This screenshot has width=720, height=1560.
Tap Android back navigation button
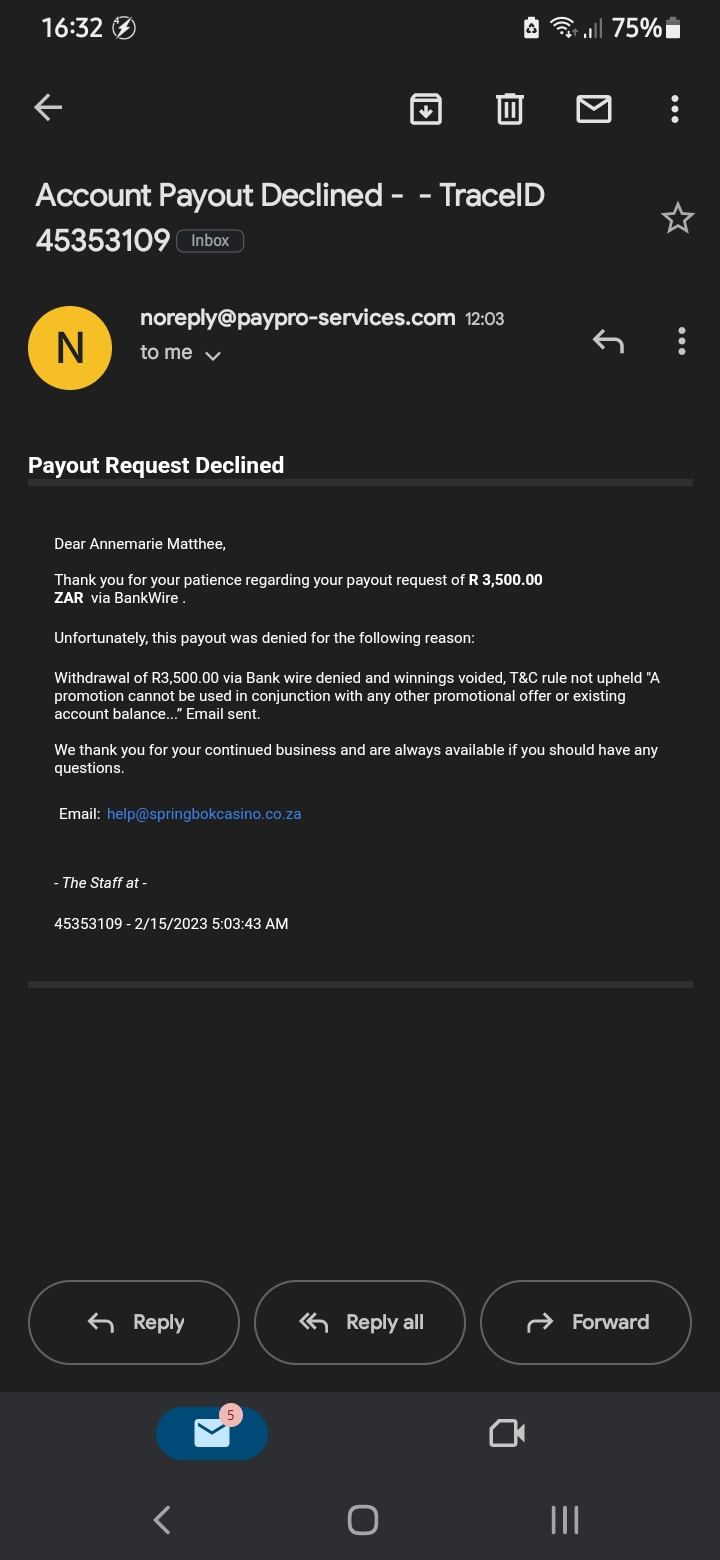pyautogui.click(x=162, y=1520)
